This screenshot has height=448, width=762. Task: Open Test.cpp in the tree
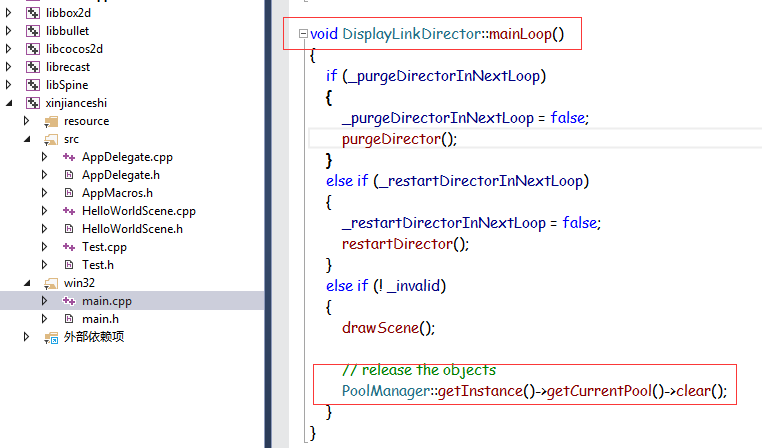click(x=104, y=247)
